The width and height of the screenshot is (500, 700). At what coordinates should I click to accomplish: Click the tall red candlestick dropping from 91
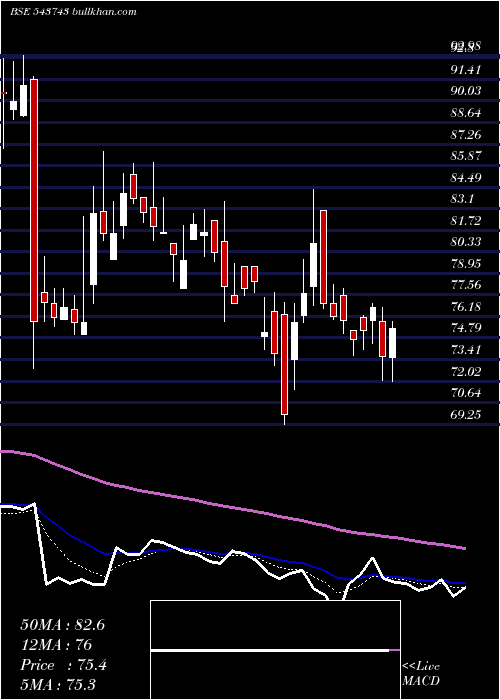click(x=34, y=200)
